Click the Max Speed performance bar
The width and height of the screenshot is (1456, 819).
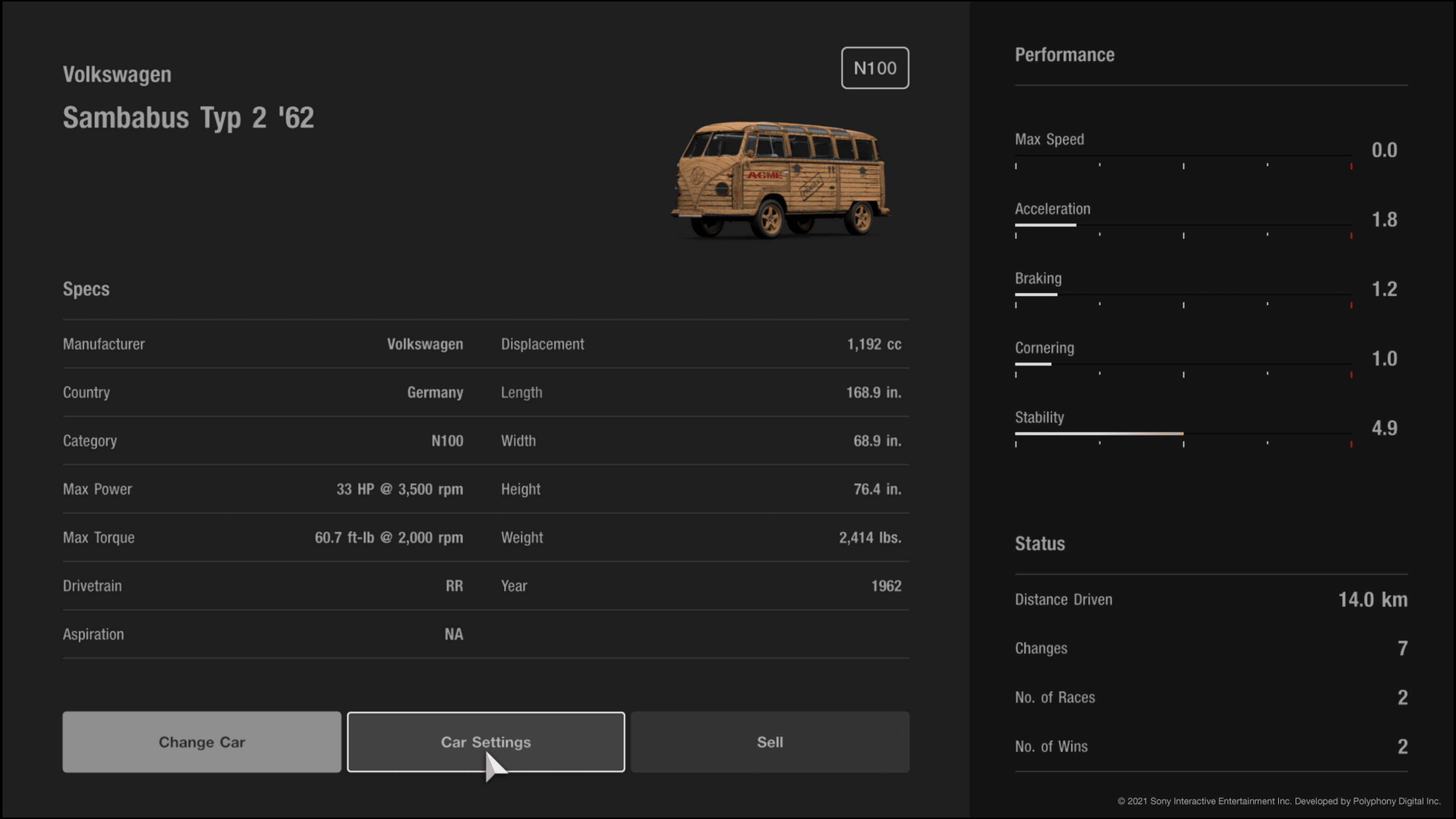1183,155
